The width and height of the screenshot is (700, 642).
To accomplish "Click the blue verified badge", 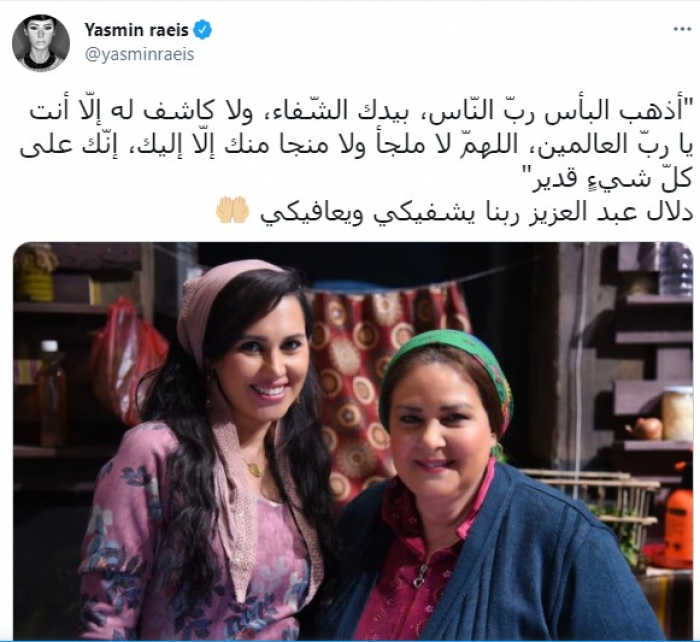I will 202,30.
